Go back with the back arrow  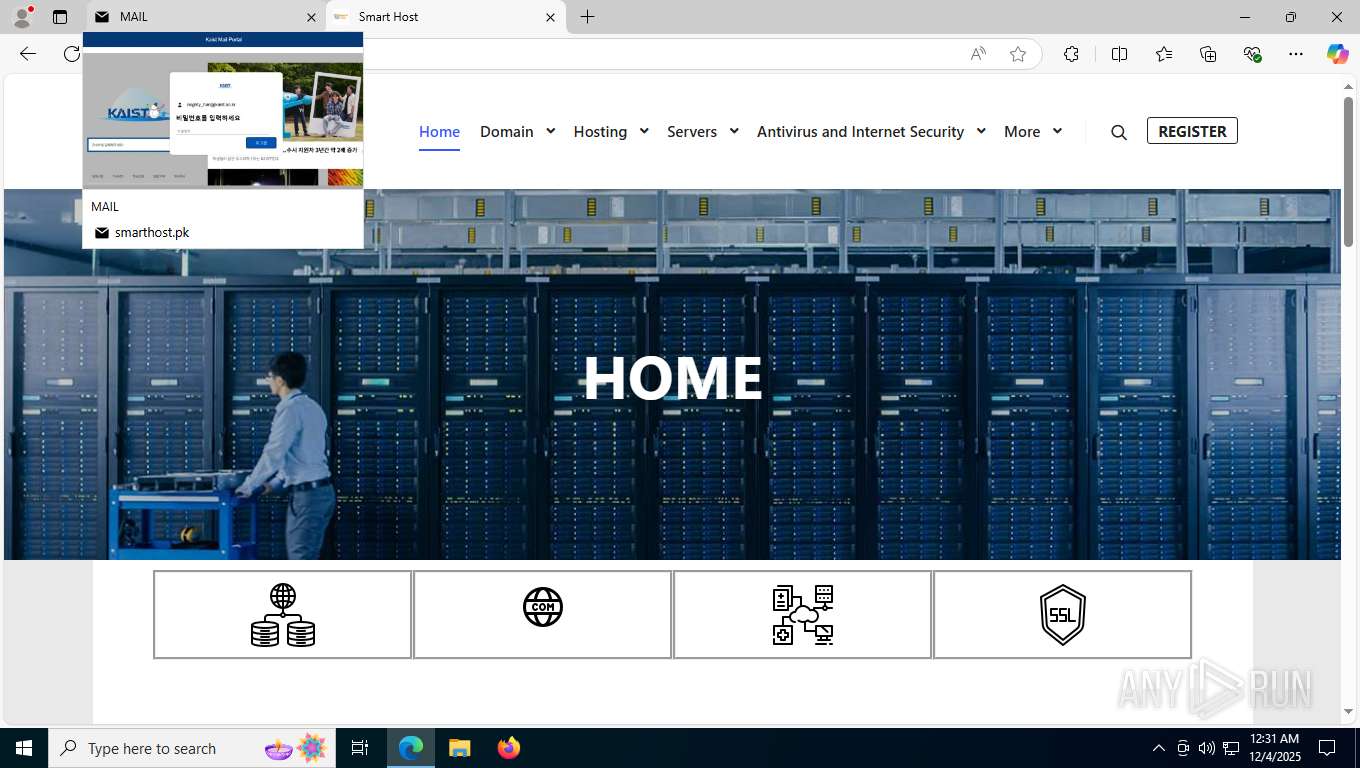click(28, 54)
